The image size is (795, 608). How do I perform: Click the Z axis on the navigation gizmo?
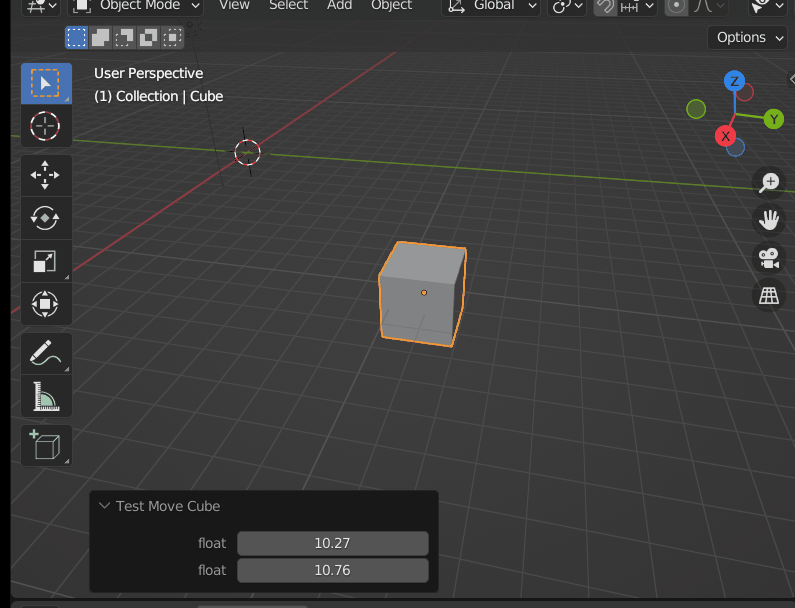click(734, 81)
